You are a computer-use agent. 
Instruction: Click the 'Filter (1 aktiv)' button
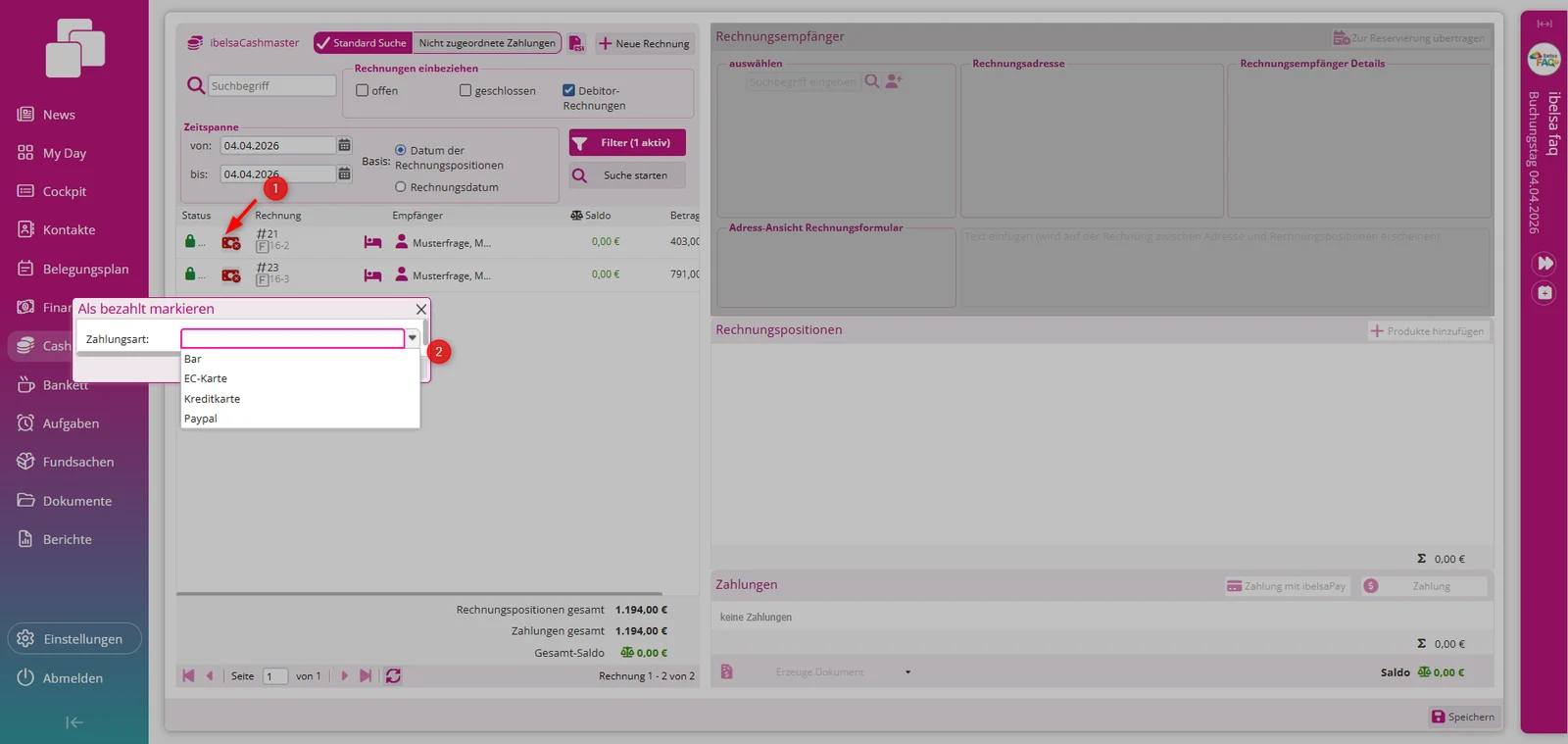(x=627, y=143)
